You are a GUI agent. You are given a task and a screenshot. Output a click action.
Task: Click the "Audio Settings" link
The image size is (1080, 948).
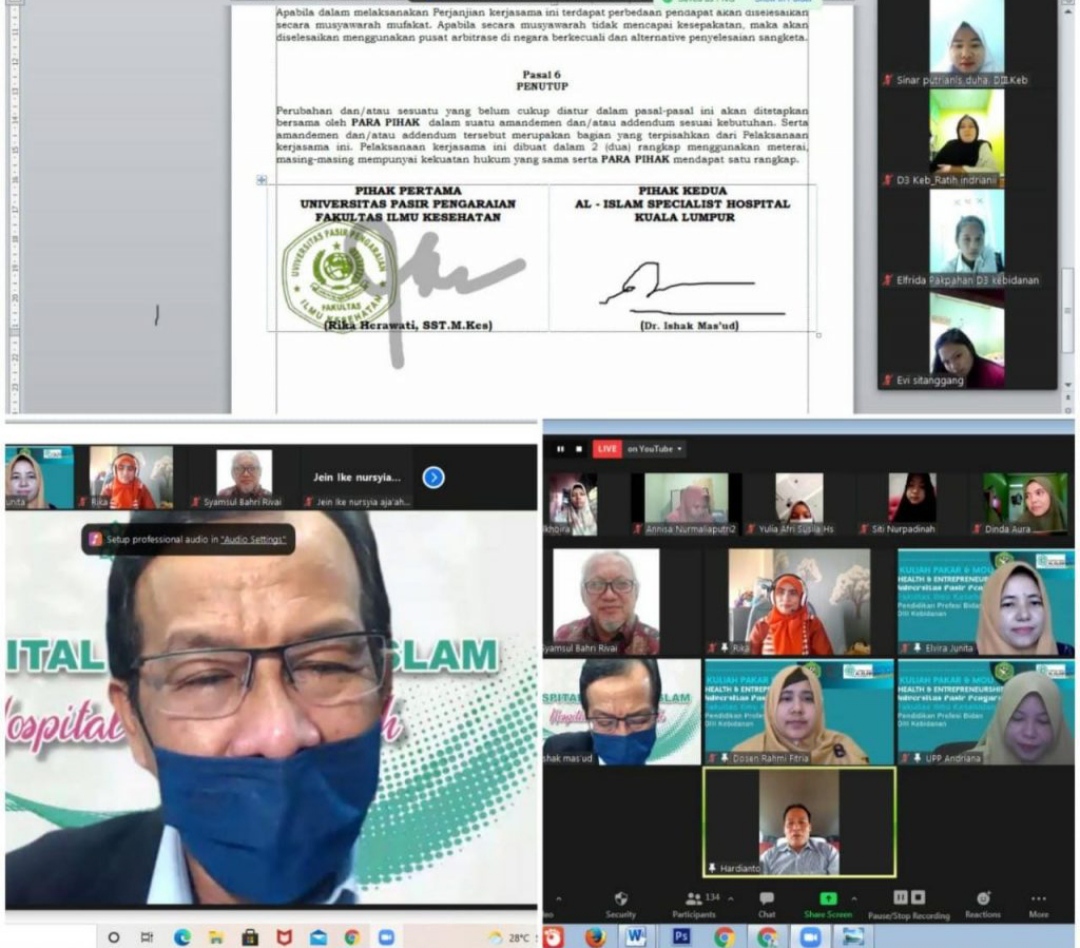coord(253,540)
